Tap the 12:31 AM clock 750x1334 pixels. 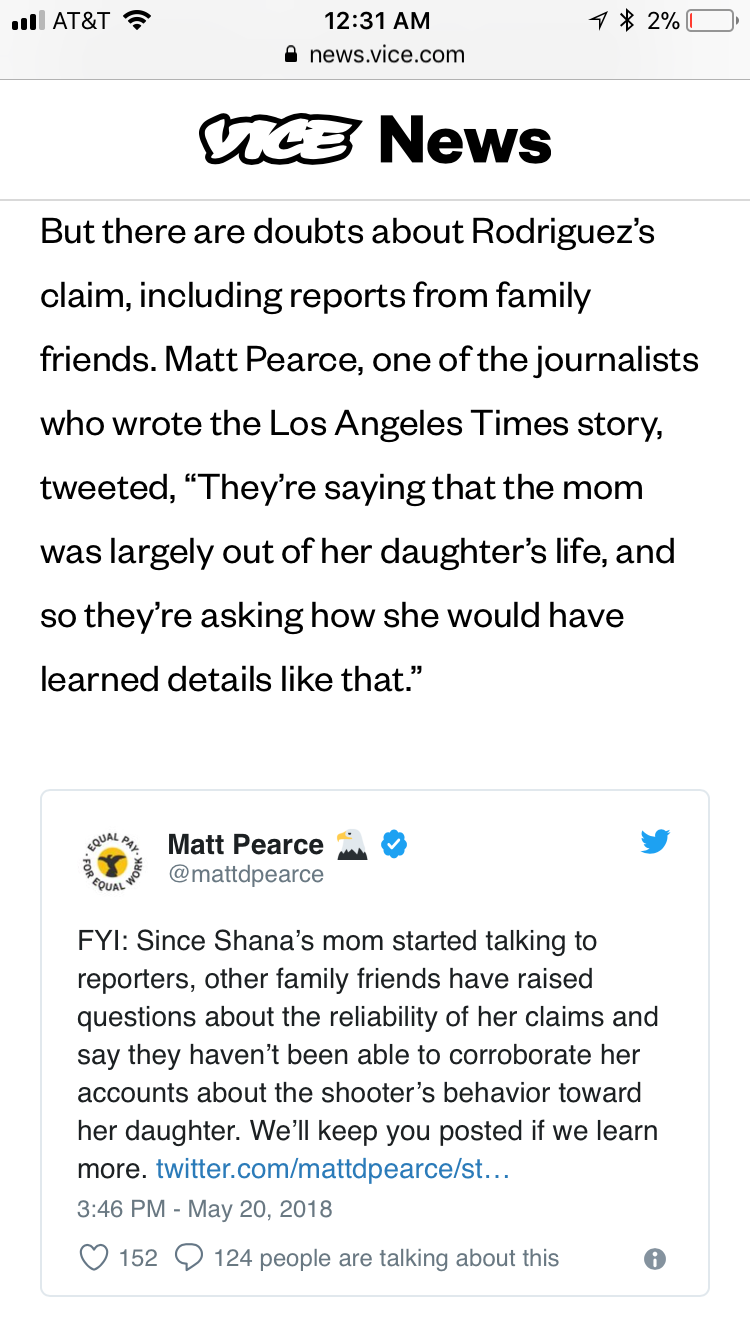tap(377, 20)
